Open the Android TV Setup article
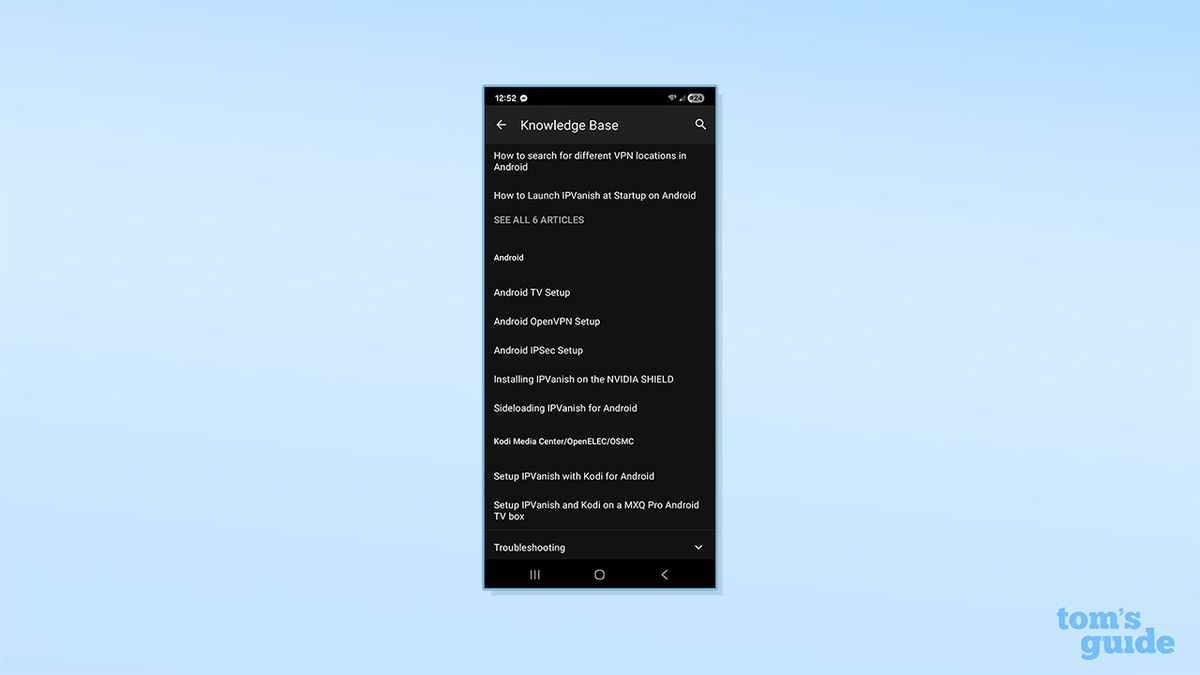The width and height of the screenshot is (1200, 675). click(532, 293)
